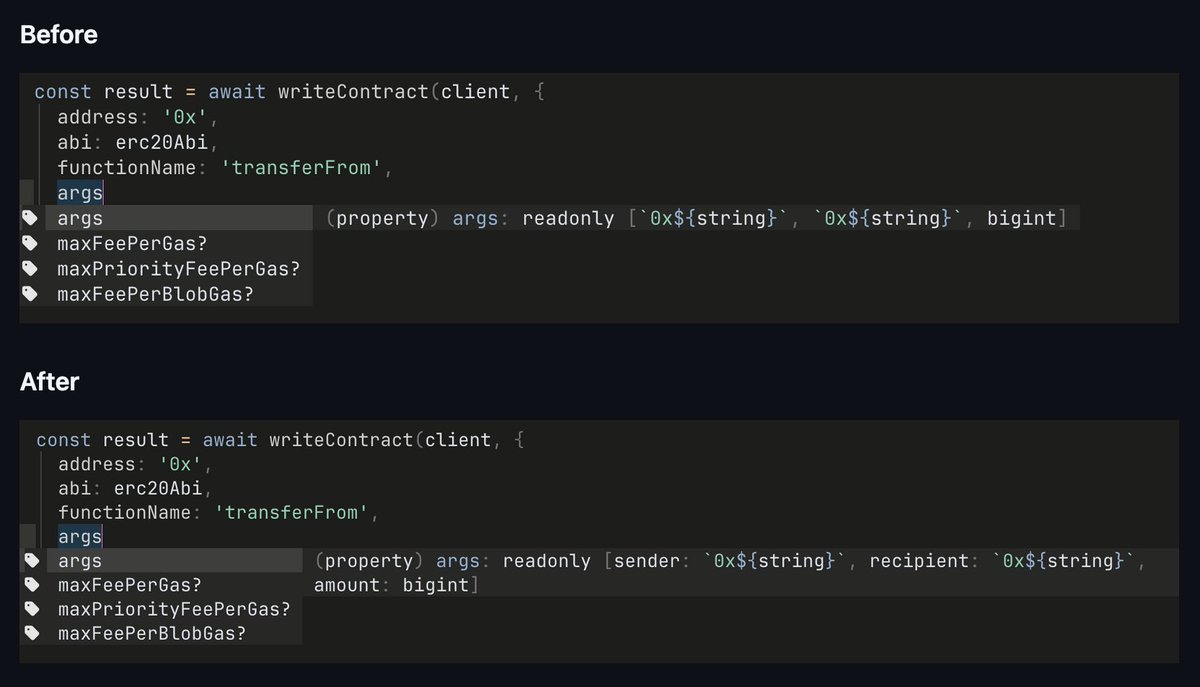
Task: Click 'erc20Abi' in the After code
Action: click(x=157, y=488)
